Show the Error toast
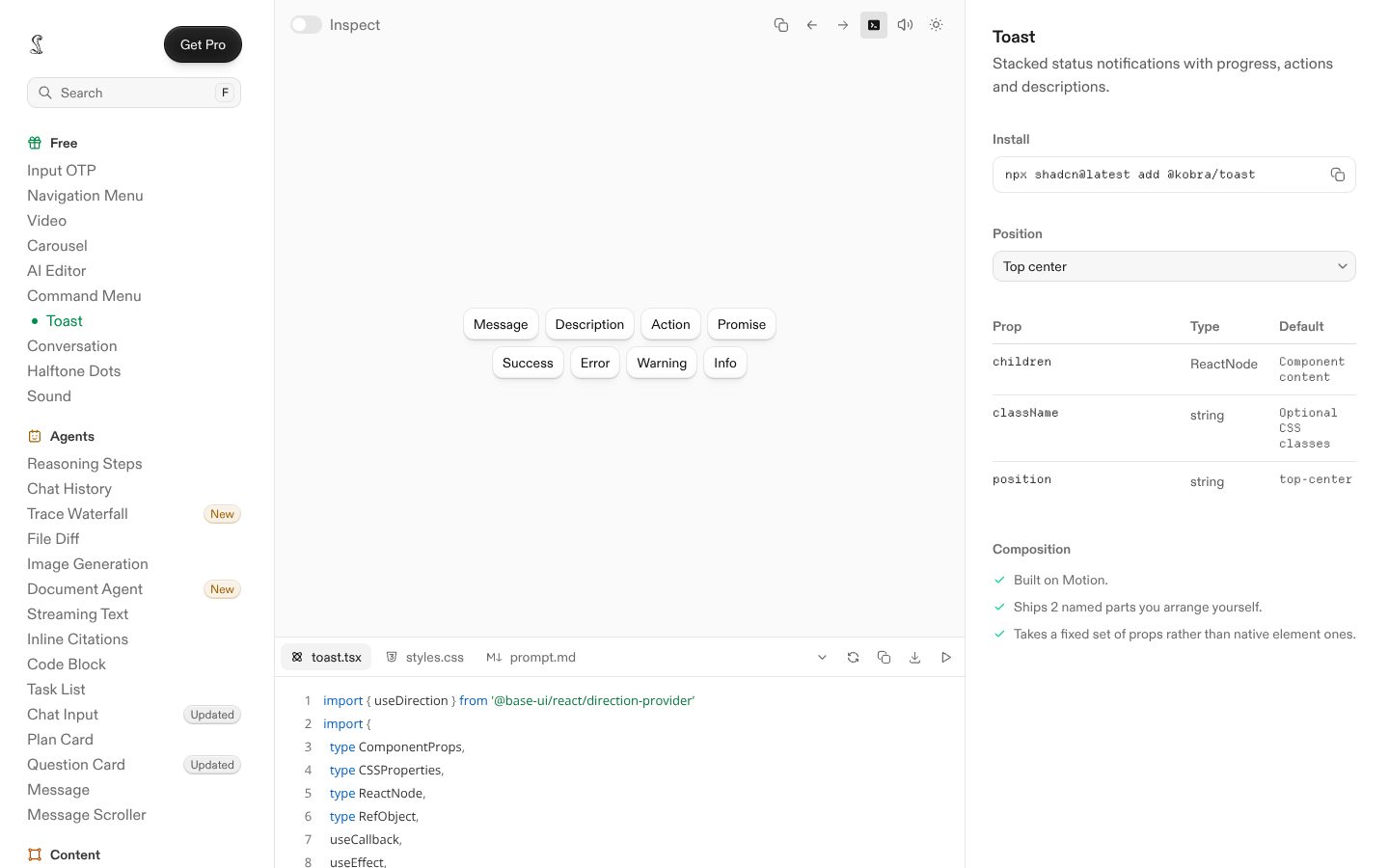This screenshot has width=1389, height=868. pos(595,363)
